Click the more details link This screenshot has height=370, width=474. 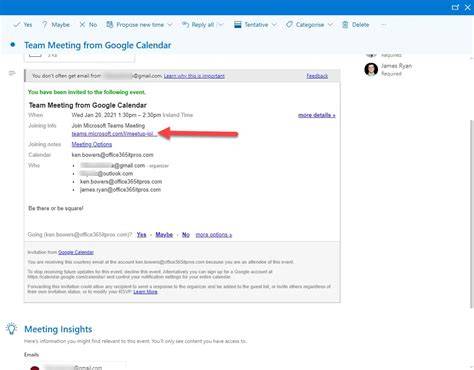tap(317, 115)
